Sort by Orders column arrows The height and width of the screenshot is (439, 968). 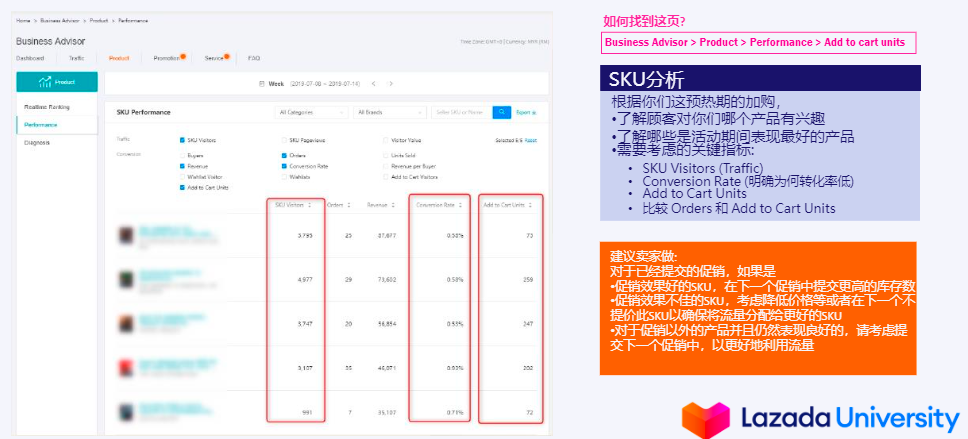click(x=349, y=205)
